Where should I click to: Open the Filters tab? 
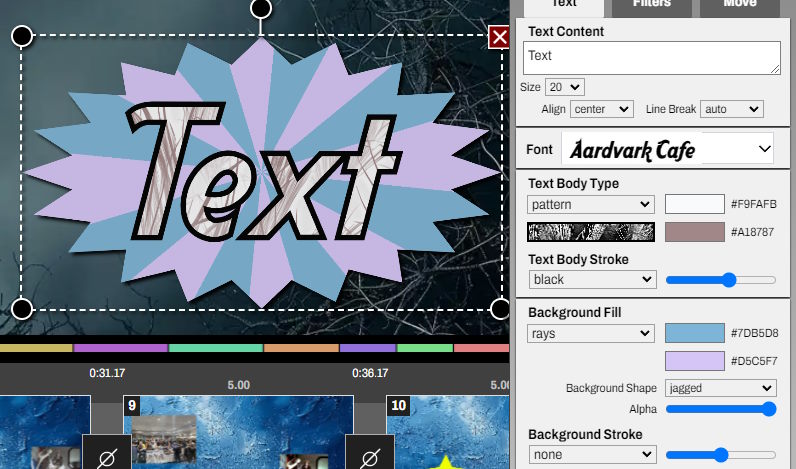click(654, 5)
